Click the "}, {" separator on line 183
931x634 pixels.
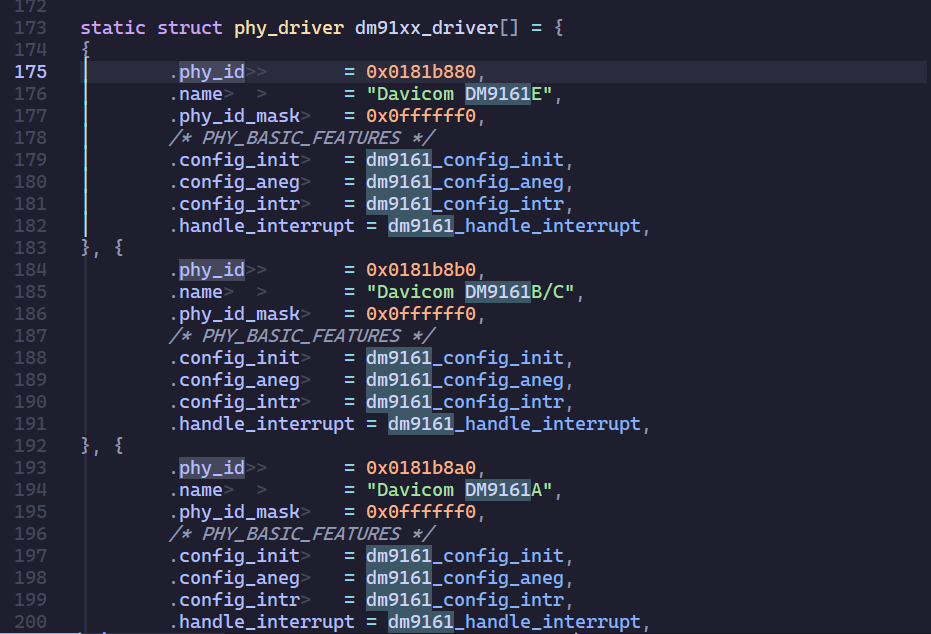(x=102, y=248)
